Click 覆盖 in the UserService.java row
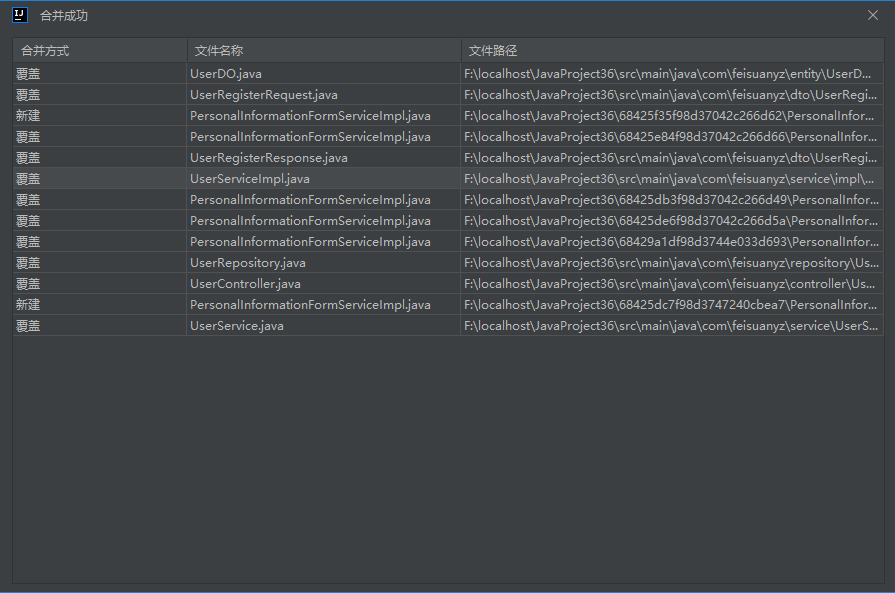Image resolution: width=895 pixels, height=593 pixels. (x=28, y=326)
